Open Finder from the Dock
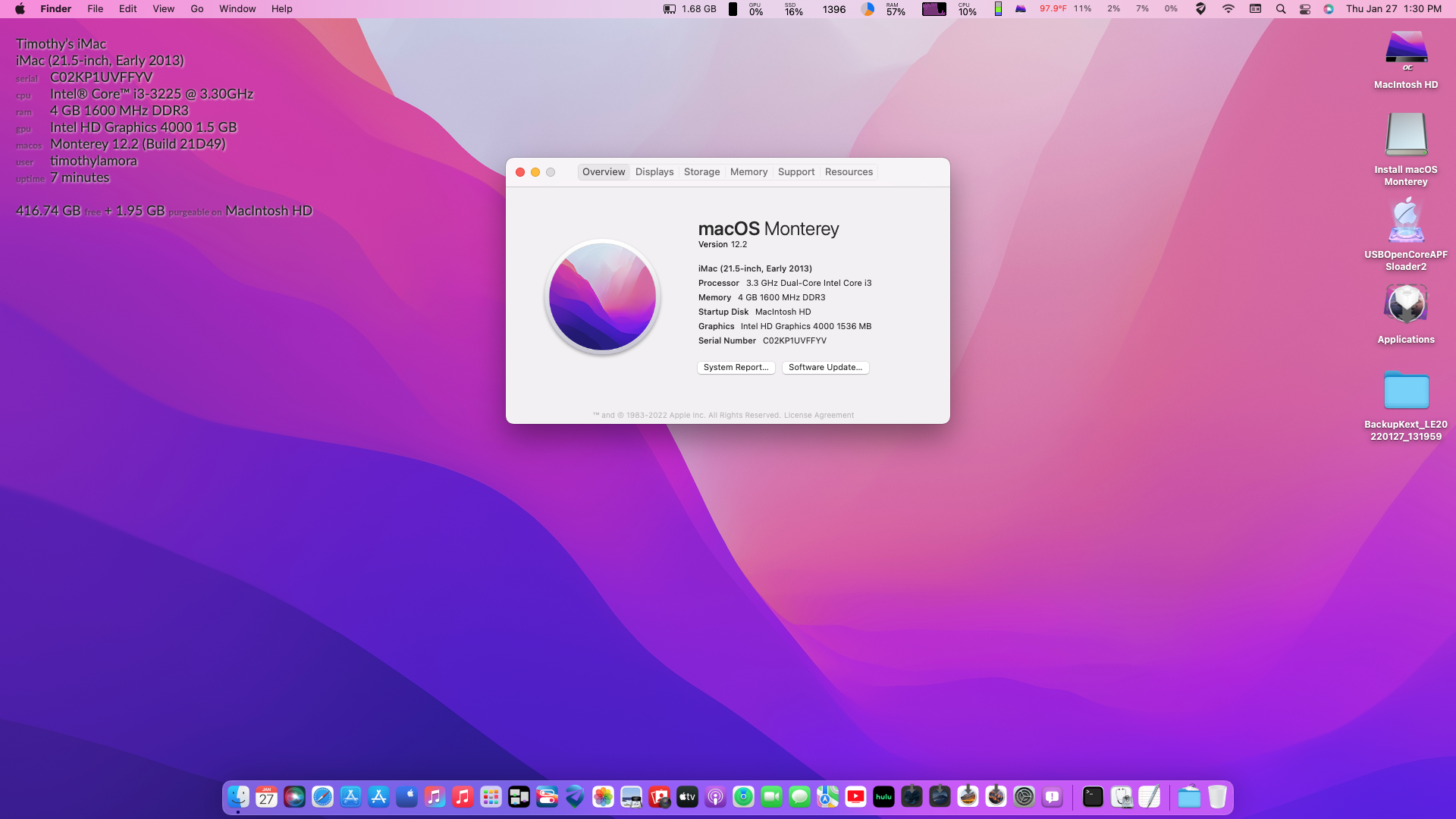 pyautogui.click(x=239, y=796)
